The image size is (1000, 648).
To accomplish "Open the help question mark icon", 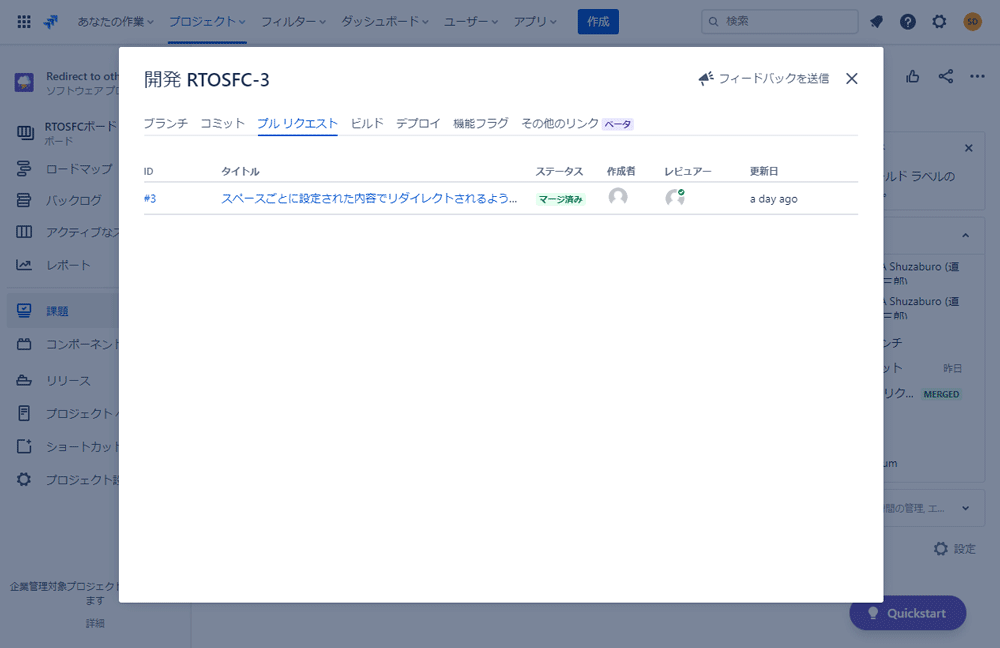I will point(908,22).
